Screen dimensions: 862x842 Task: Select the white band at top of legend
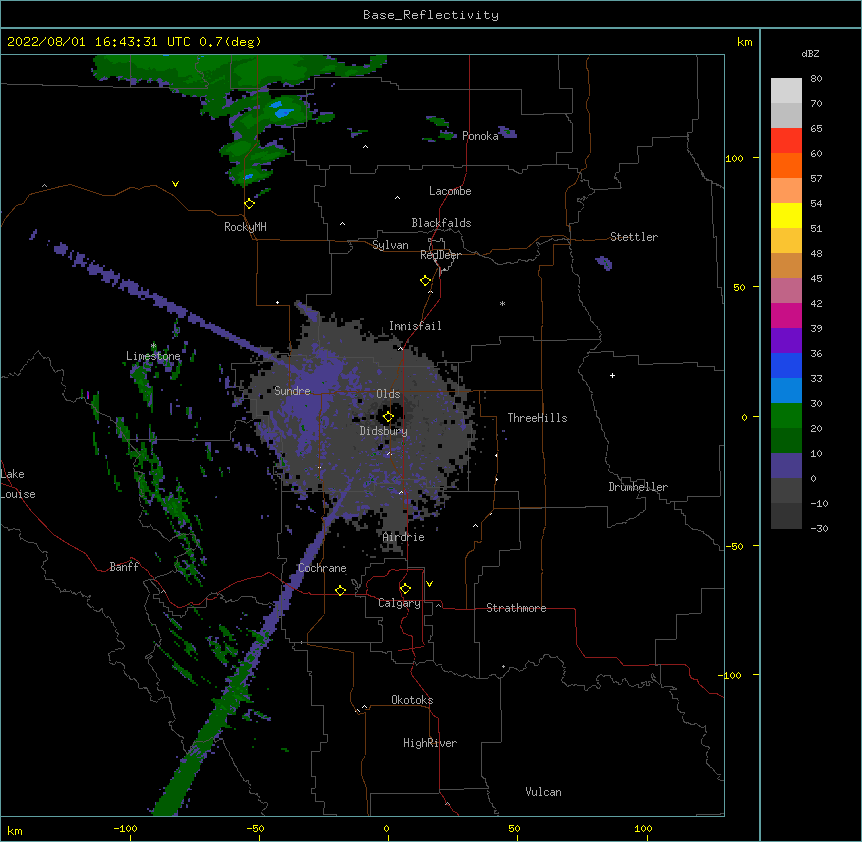786,90
